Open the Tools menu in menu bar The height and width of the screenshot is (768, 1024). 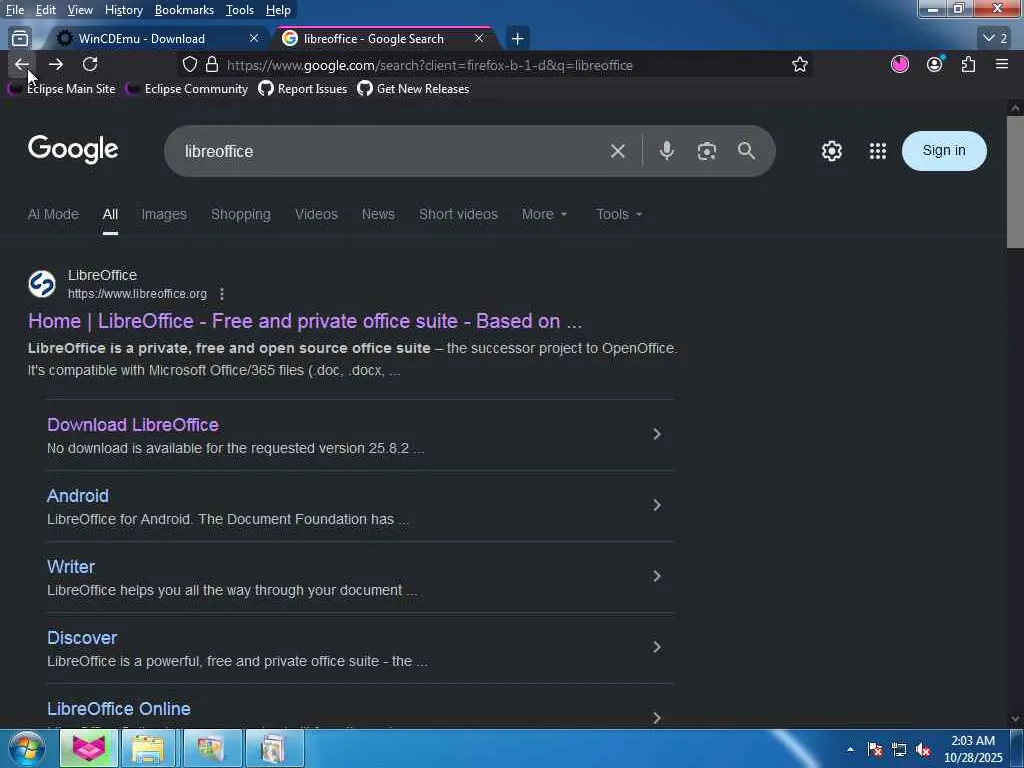point(240,10)
